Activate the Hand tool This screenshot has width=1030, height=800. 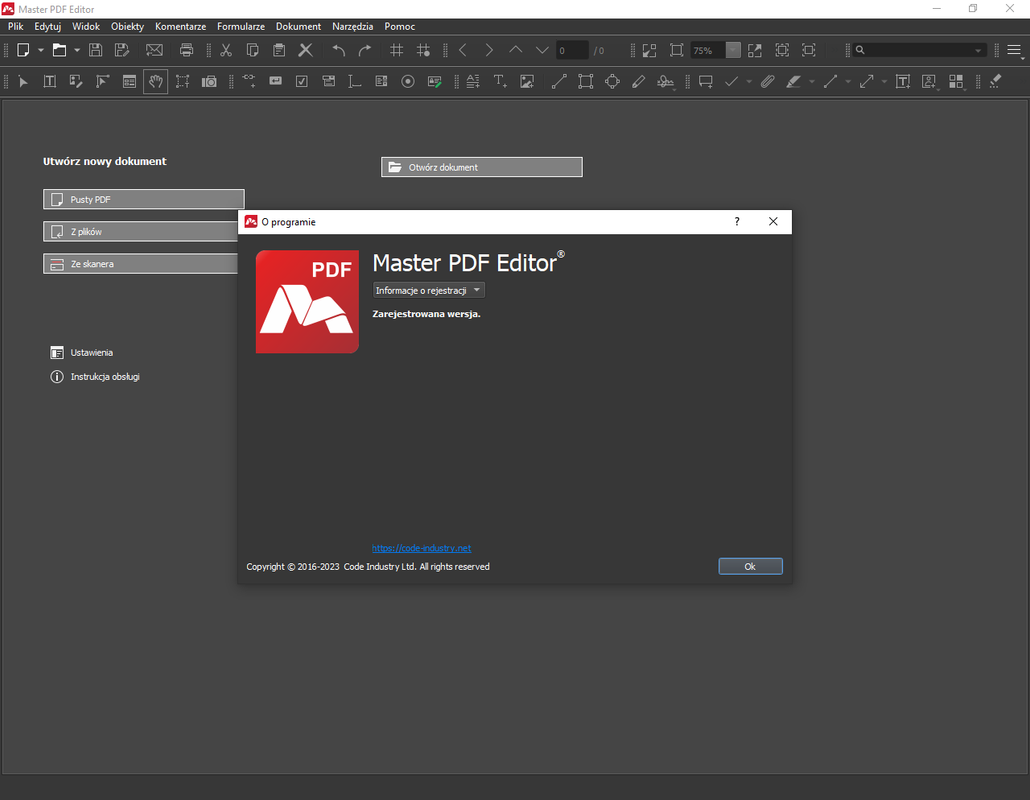(156, 81)
